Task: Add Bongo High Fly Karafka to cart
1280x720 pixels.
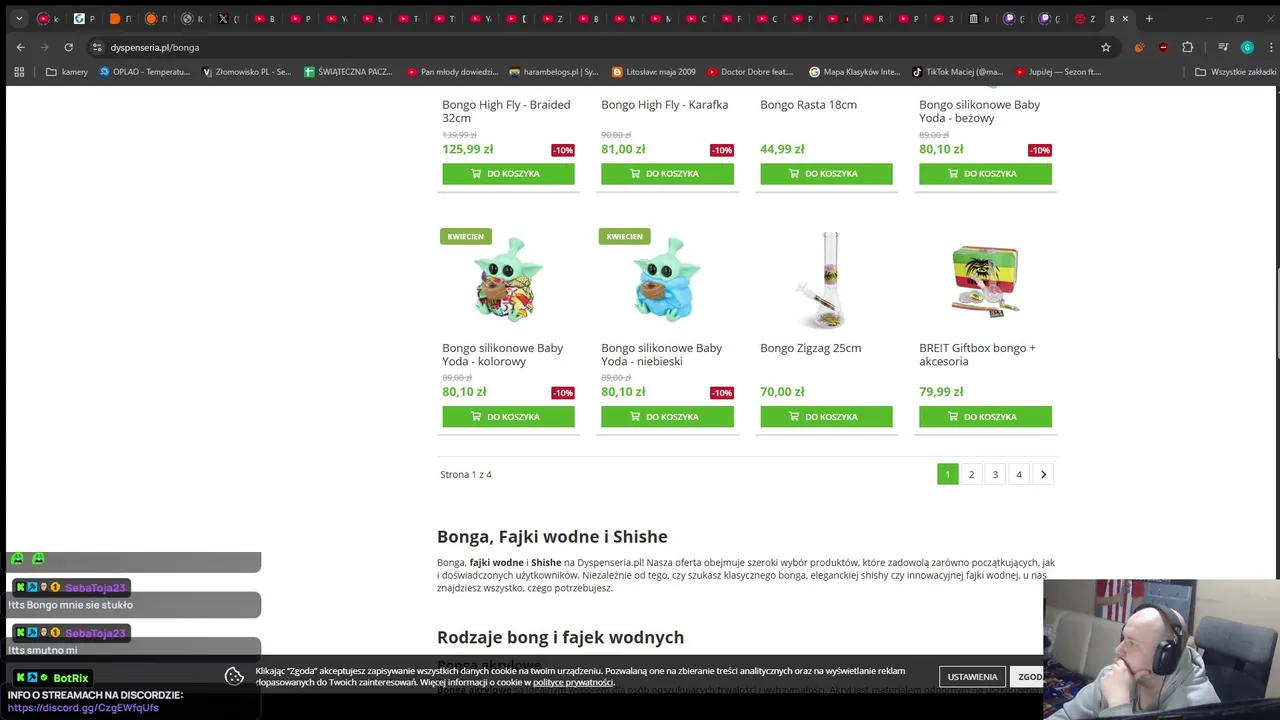Action: click(667, 174)
